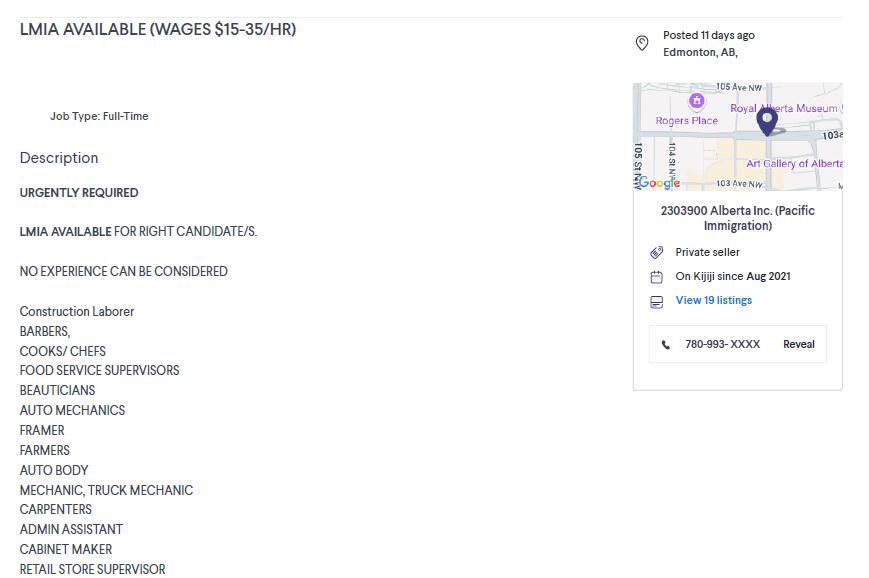Image resolution: width=869 pixels, height=578 pixels.
Task: Click the partially hidden 780-993 phone number
Action: click(x=722, y=344)
